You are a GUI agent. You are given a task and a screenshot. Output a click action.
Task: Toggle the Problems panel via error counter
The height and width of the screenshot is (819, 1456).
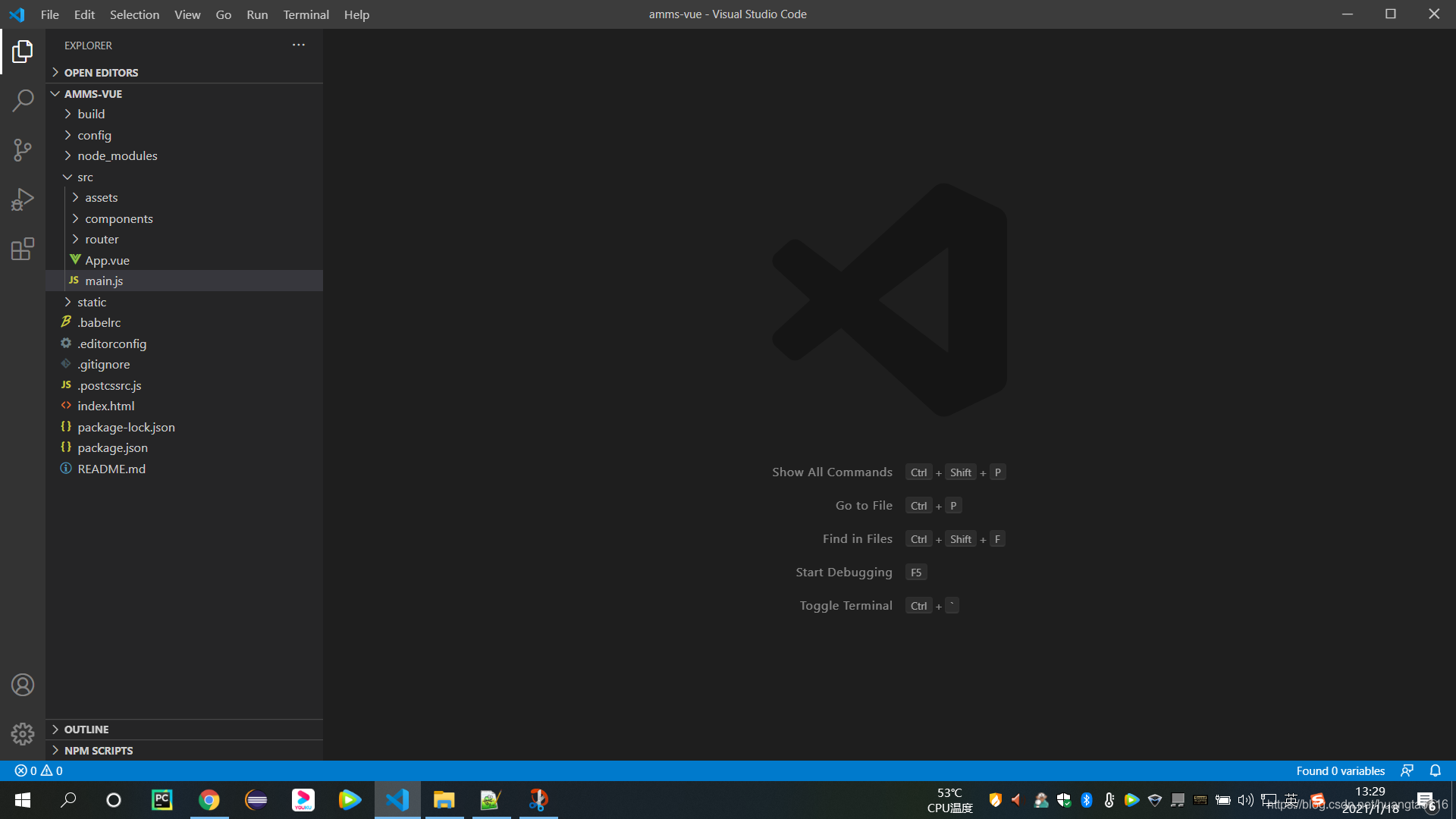click(38, 770)
